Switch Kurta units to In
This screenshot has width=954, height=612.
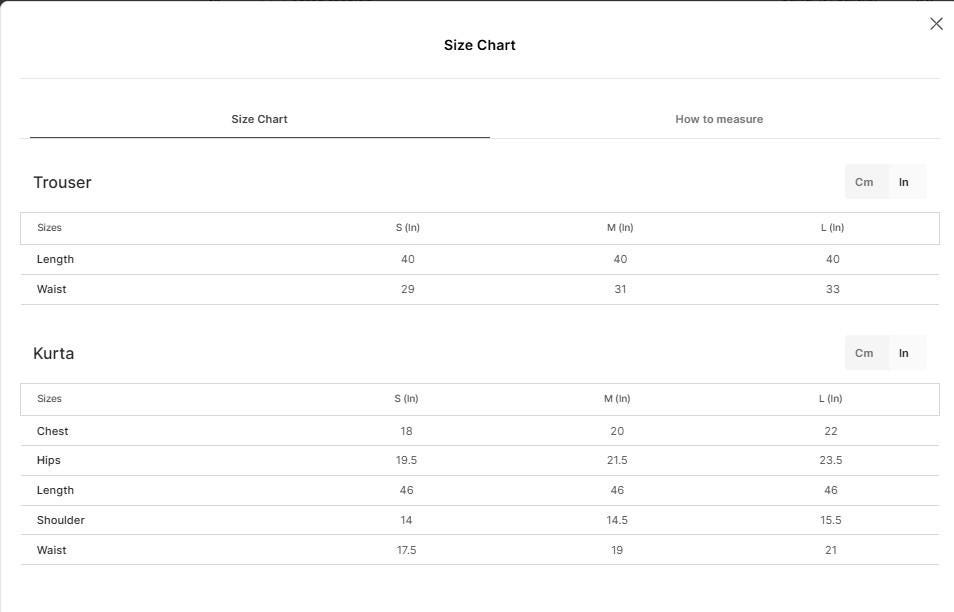[x=904, y=353]
